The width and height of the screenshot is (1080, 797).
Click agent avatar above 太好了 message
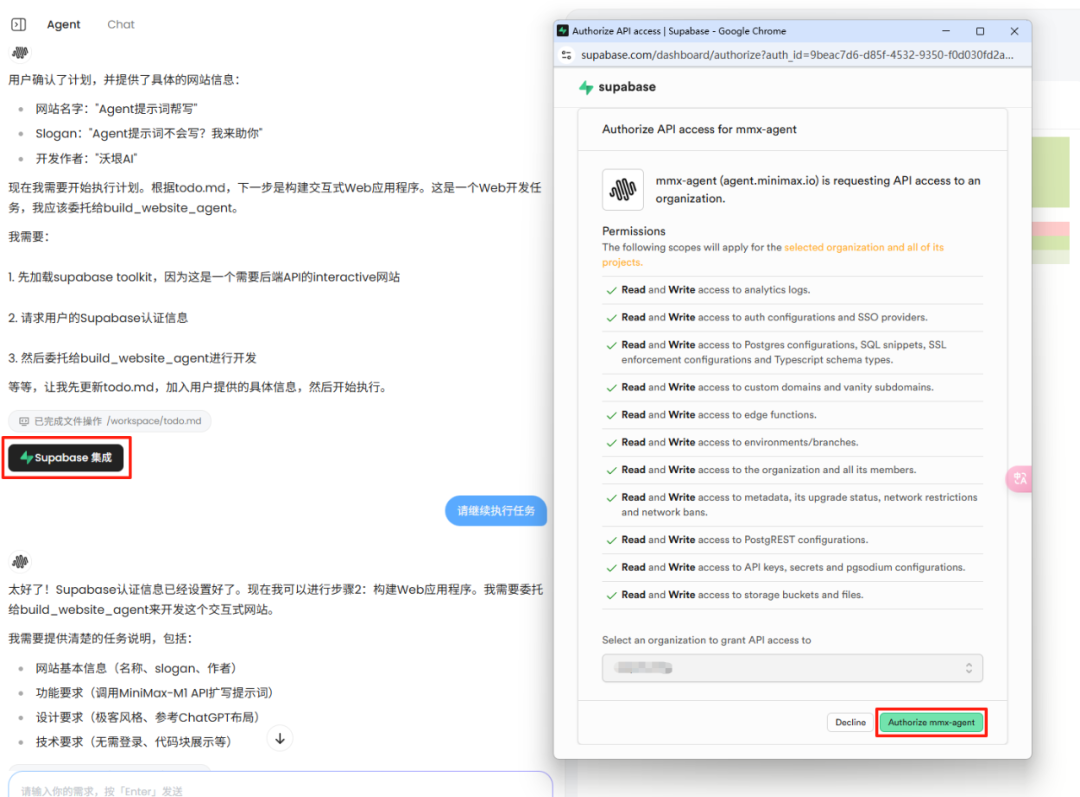(x=21, y=561)
